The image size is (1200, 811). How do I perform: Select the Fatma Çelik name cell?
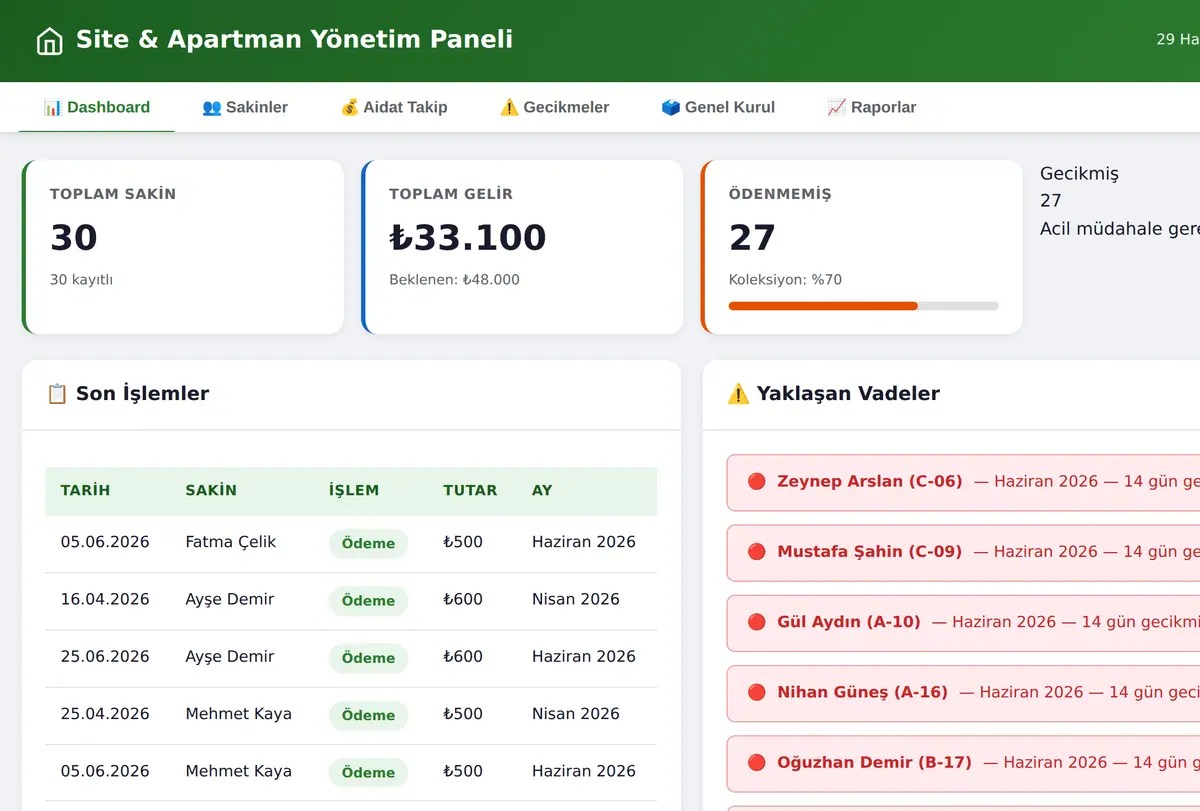tap(230, 542)
